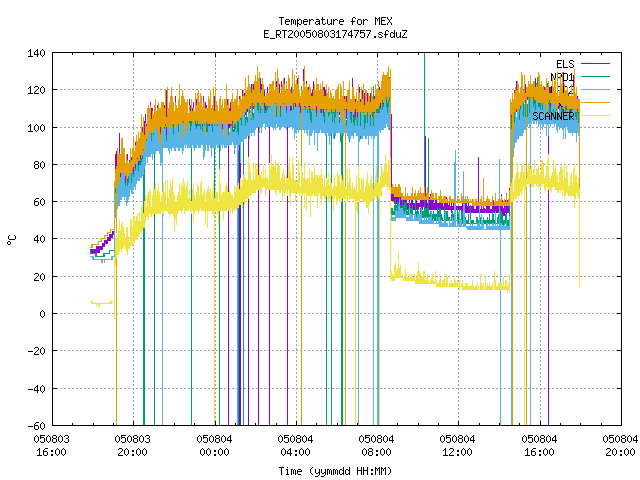Click the '04:00' x-axis time label
Image resolution: width=640 pixels, height=480 pixels.
point(296,452)
